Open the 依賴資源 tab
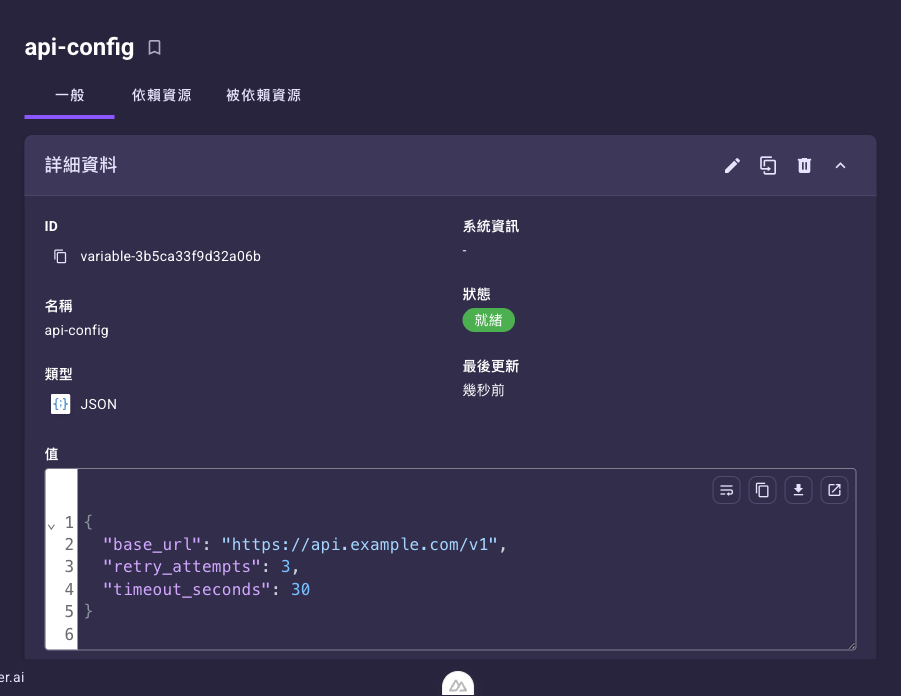 point(161,95)
